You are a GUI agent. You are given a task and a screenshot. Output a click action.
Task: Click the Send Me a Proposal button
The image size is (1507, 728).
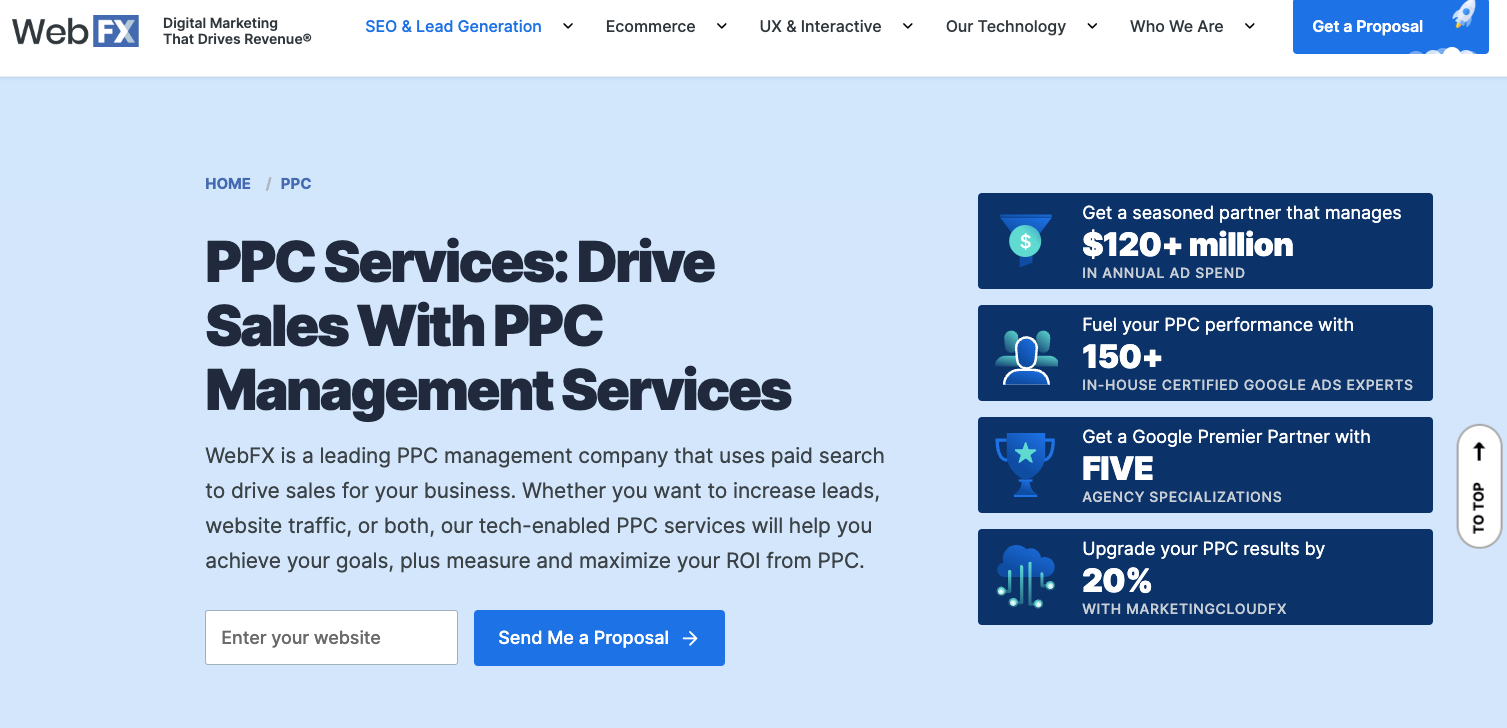599,638
